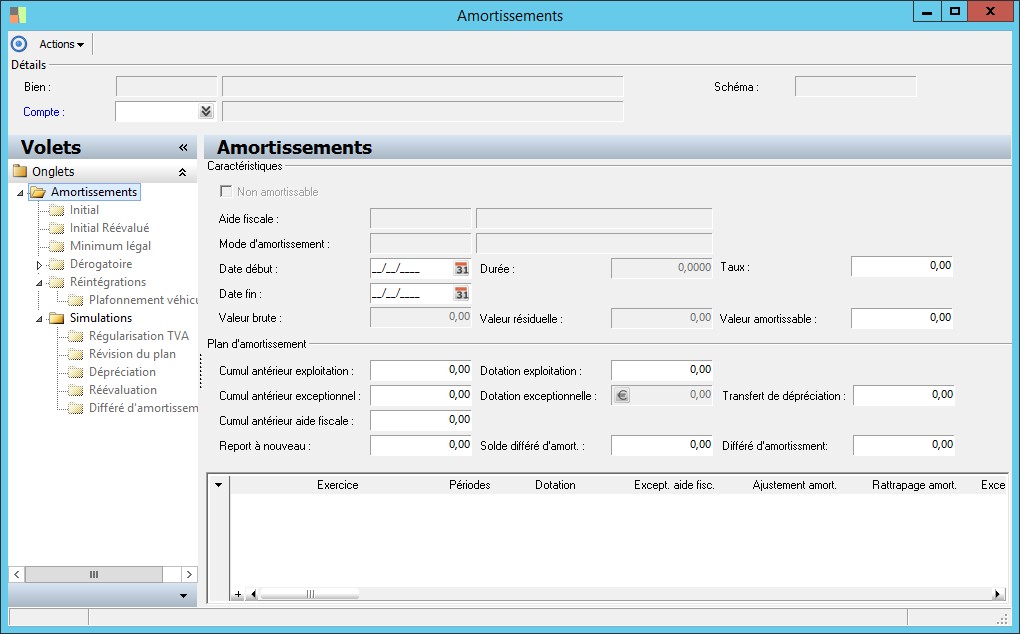Collapse the Onglets section
Image resolution: width=1020 pixels, height=634 pixels.
point(183,172)
